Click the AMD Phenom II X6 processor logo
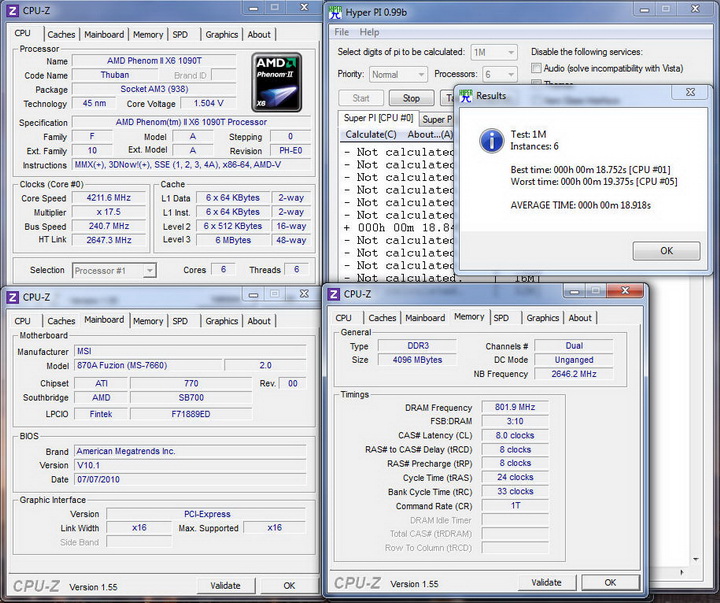The image size is (720, 603). [x=276, y=82]
